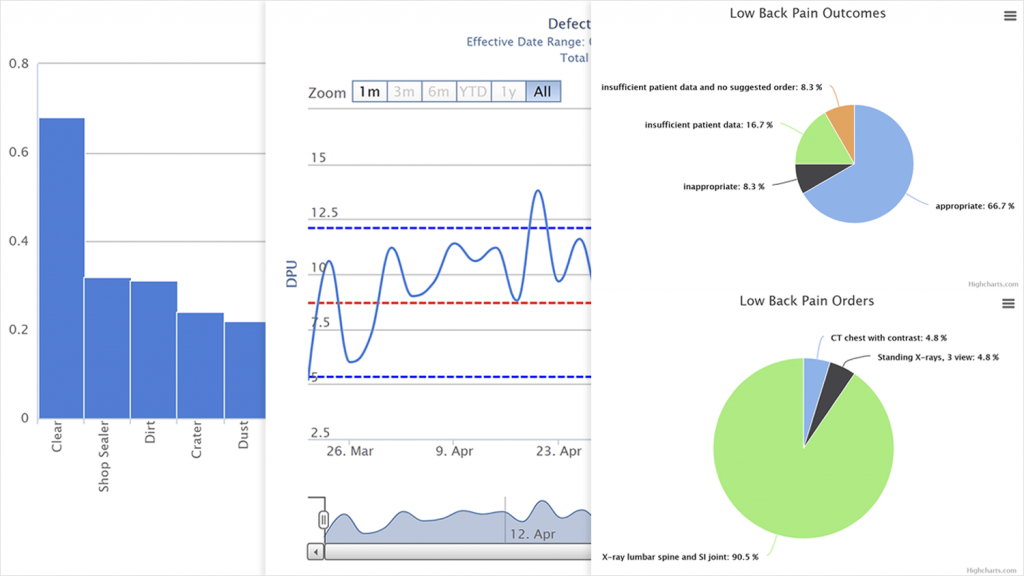Open the Low Back Pain Orders chart menu

(1009, 303)
